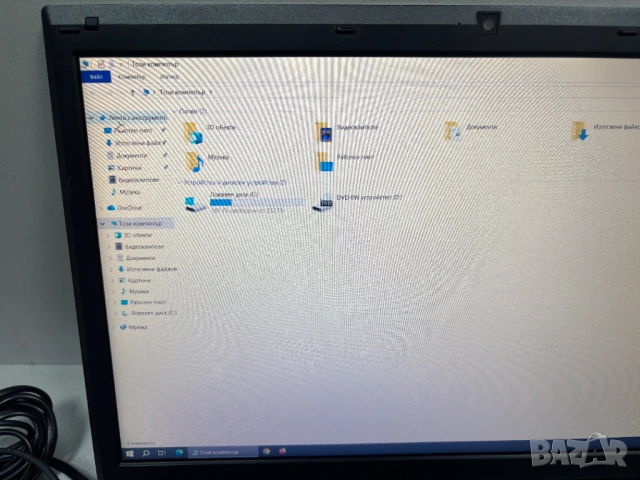The image size is (640, 480).
Task: Select Картини under Quick access
Action: tap(125, 168)
